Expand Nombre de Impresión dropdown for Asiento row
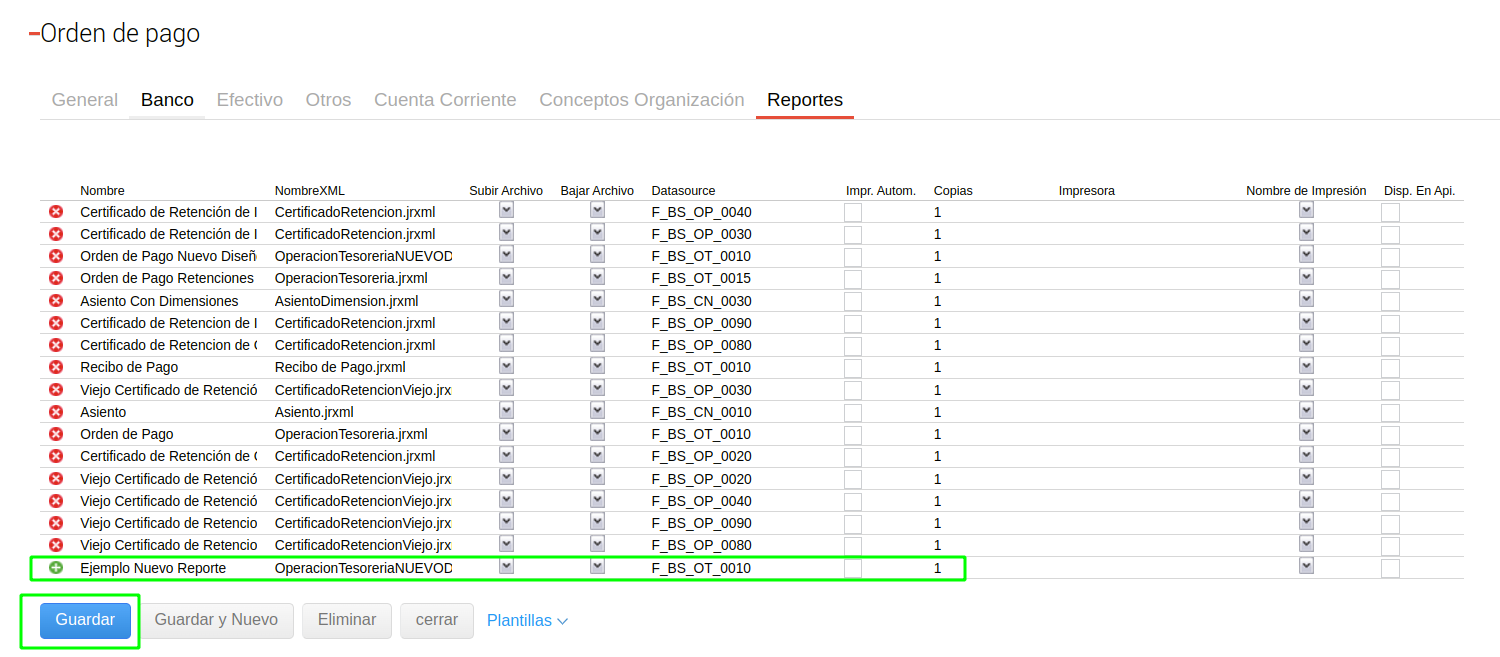The image size is (1500, 657). pos(1306,410)
